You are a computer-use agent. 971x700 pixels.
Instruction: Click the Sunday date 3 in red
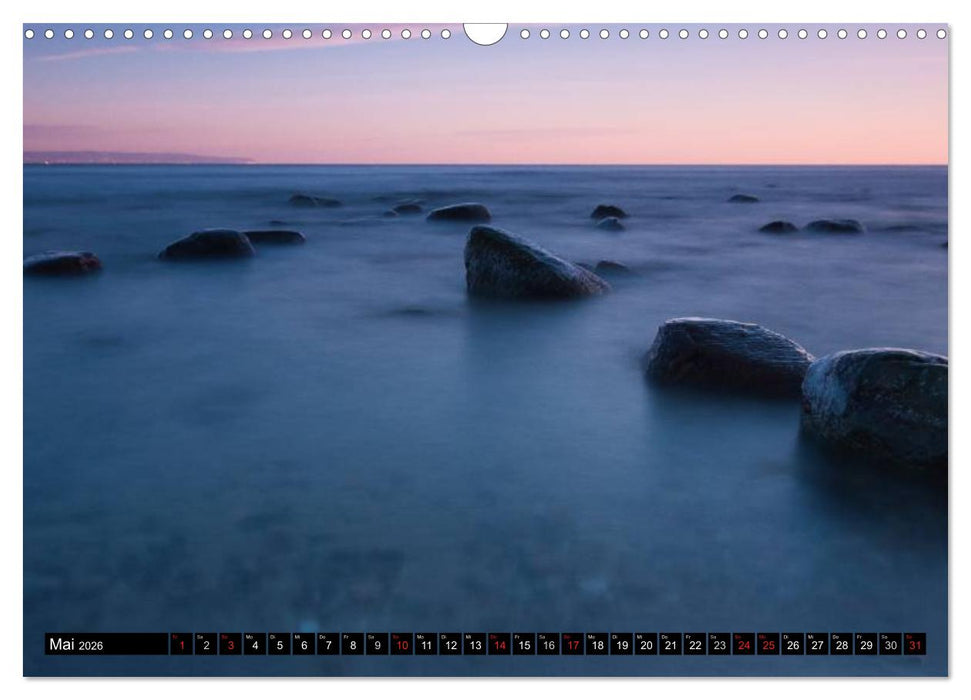click(x=233, y=645)
